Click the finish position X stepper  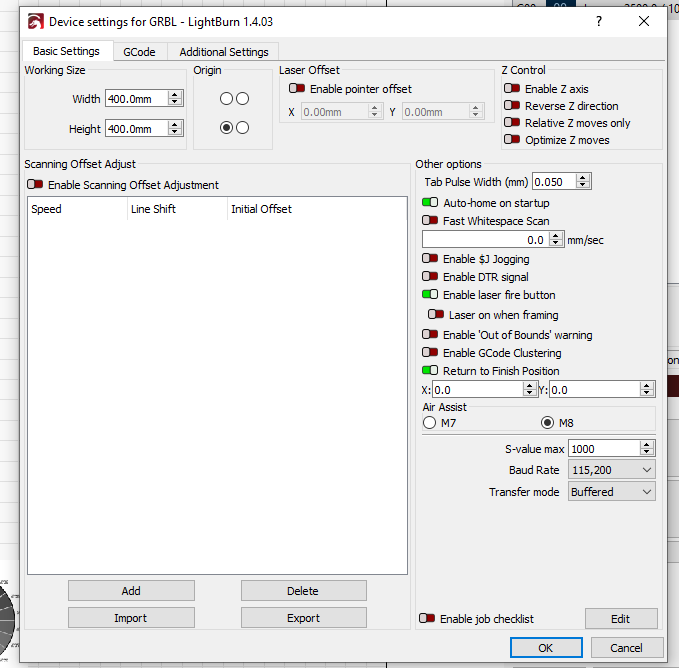point(530,389)
